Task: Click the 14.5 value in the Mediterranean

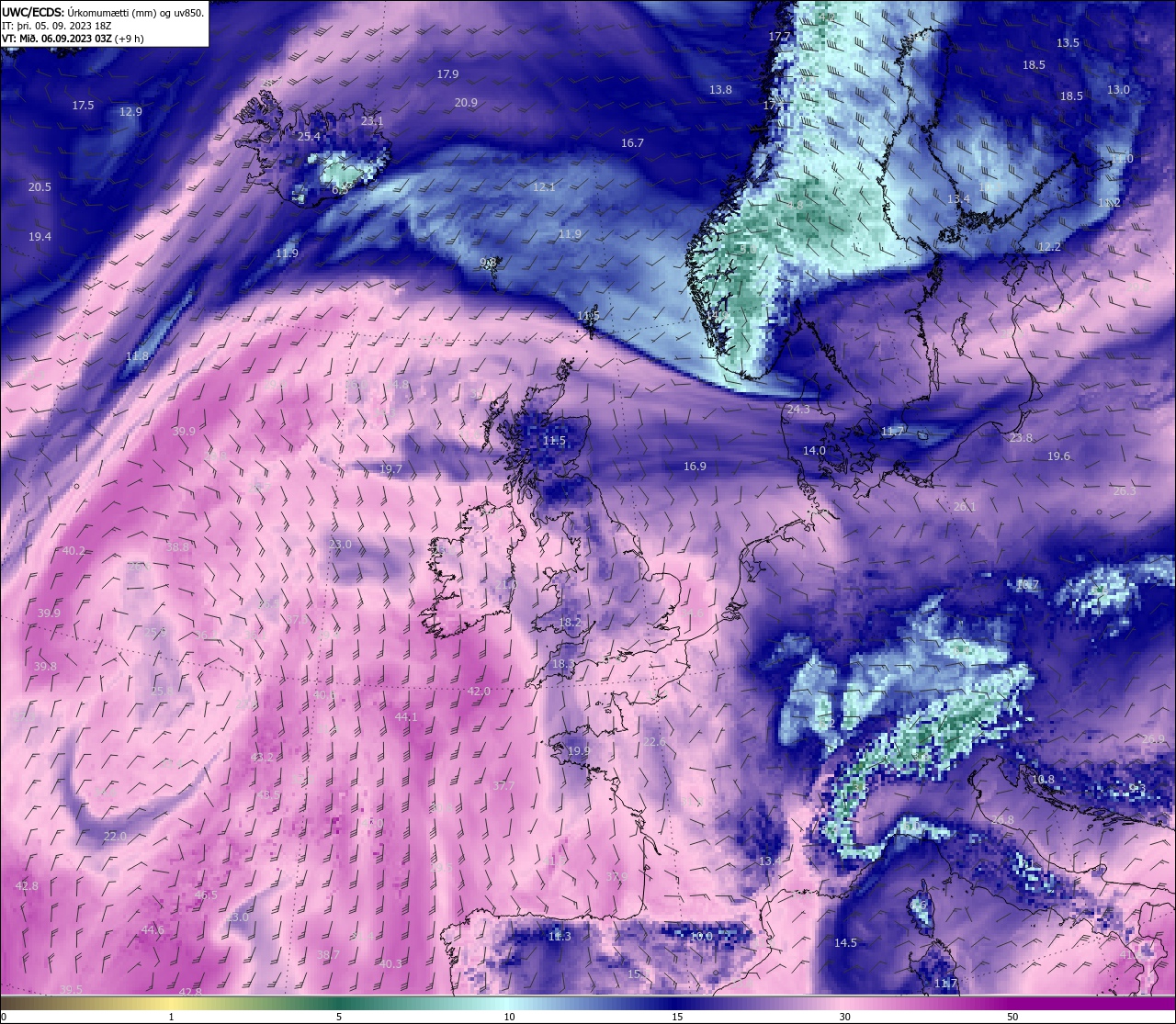Action: pyautogui.click(x=845, y=943)
